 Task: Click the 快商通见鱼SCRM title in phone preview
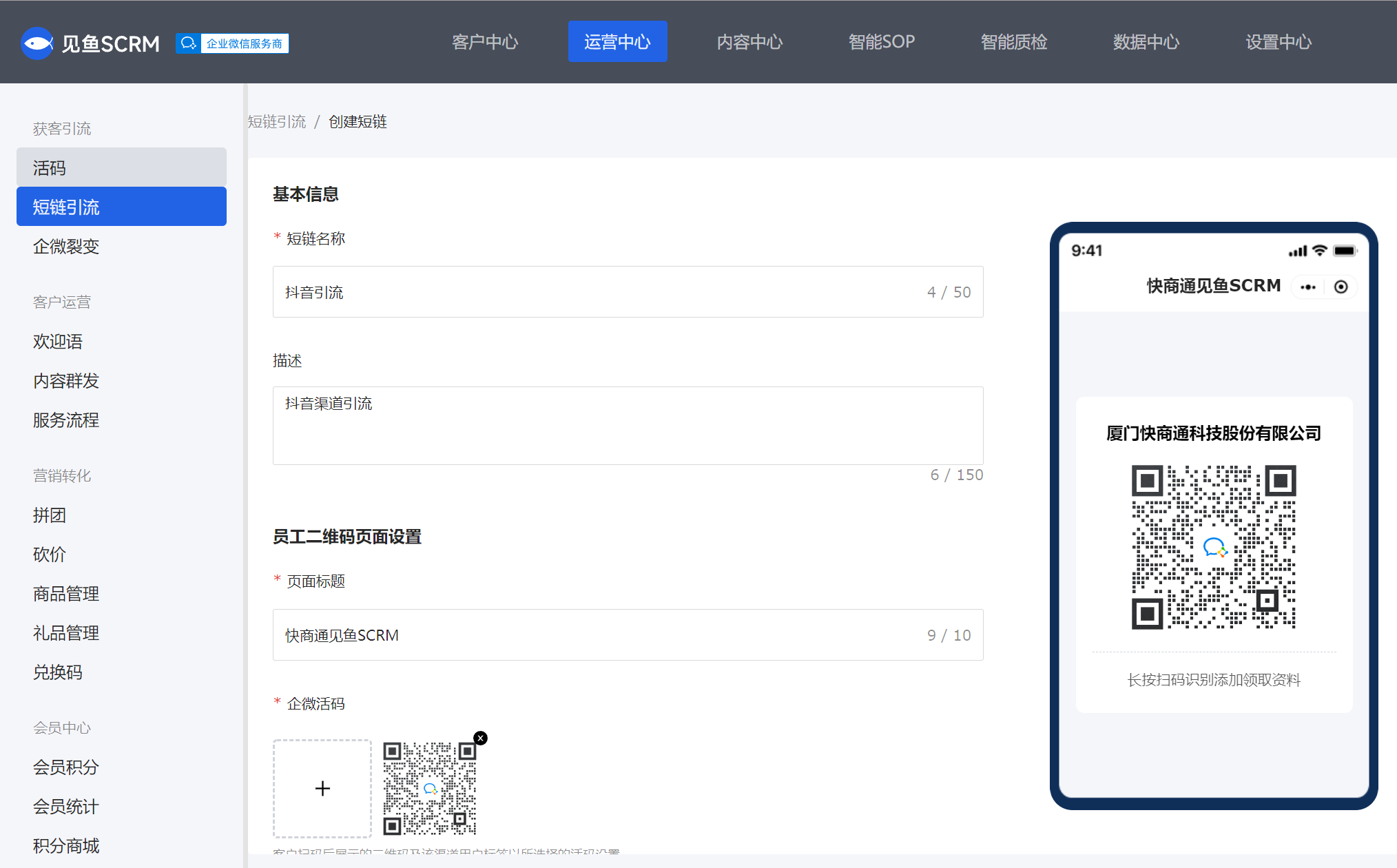pos(1214,286)
